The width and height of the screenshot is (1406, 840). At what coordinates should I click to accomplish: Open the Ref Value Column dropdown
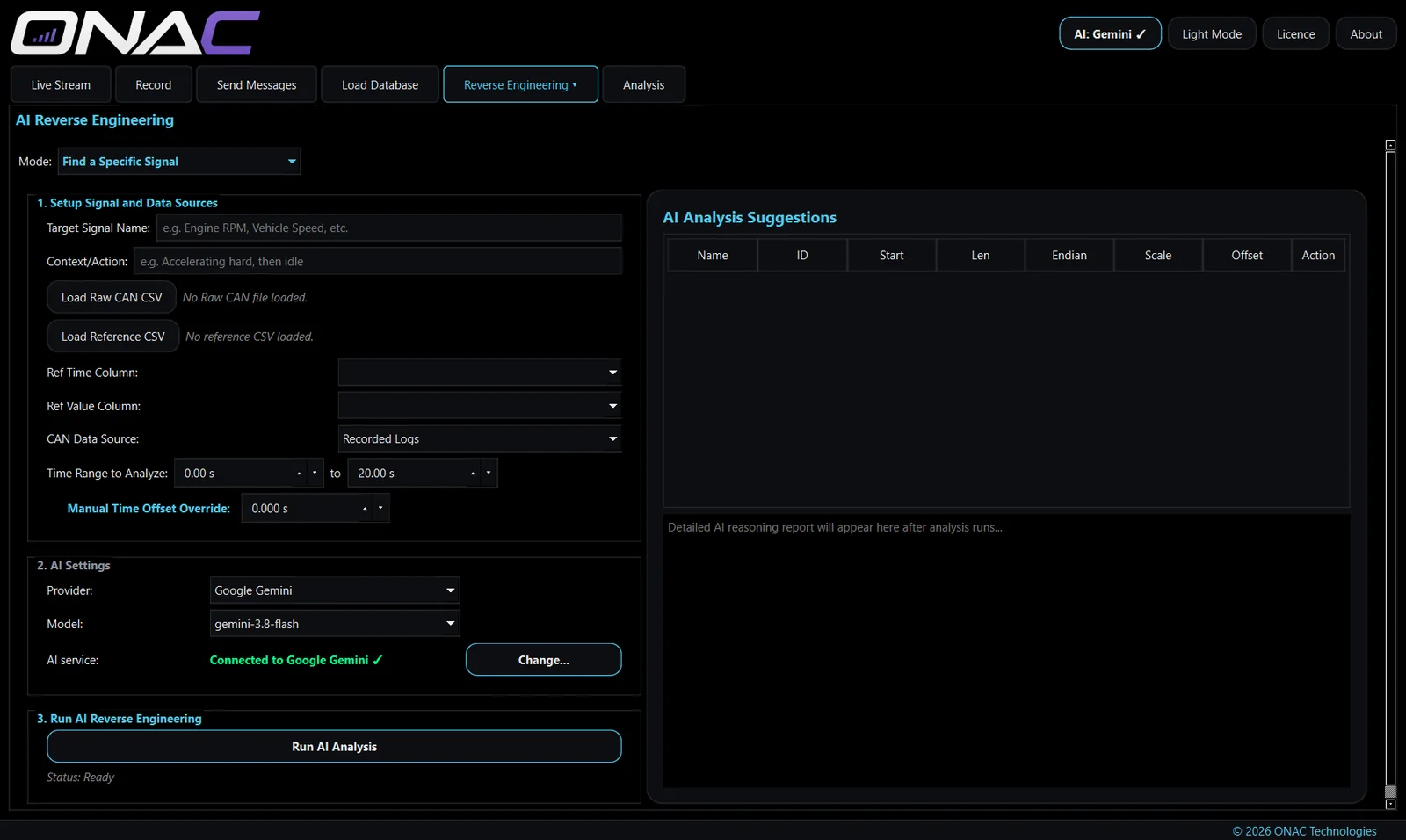point(480,406)
